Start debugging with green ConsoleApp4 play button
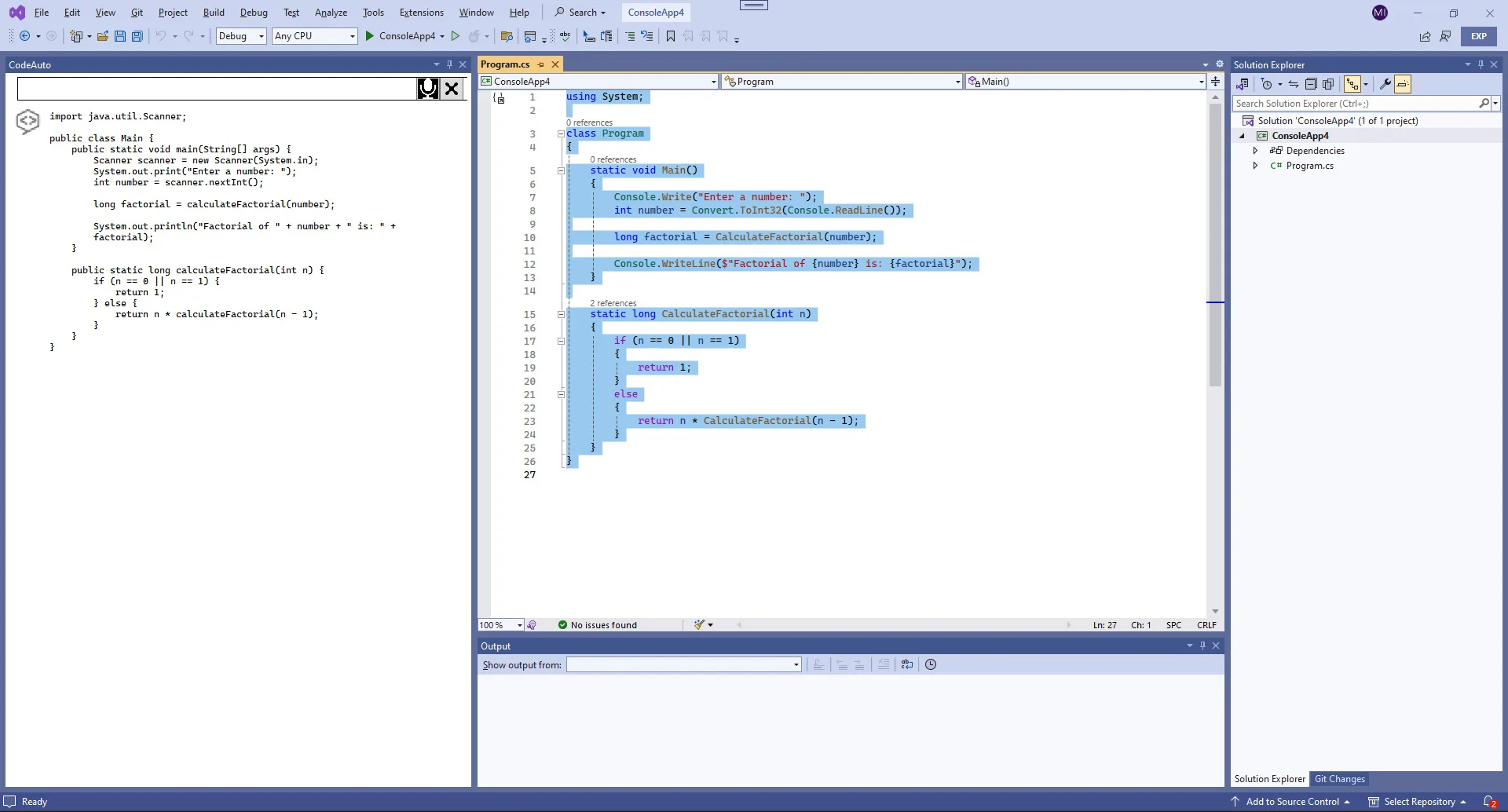1508x812 pixels. point(369,36)
